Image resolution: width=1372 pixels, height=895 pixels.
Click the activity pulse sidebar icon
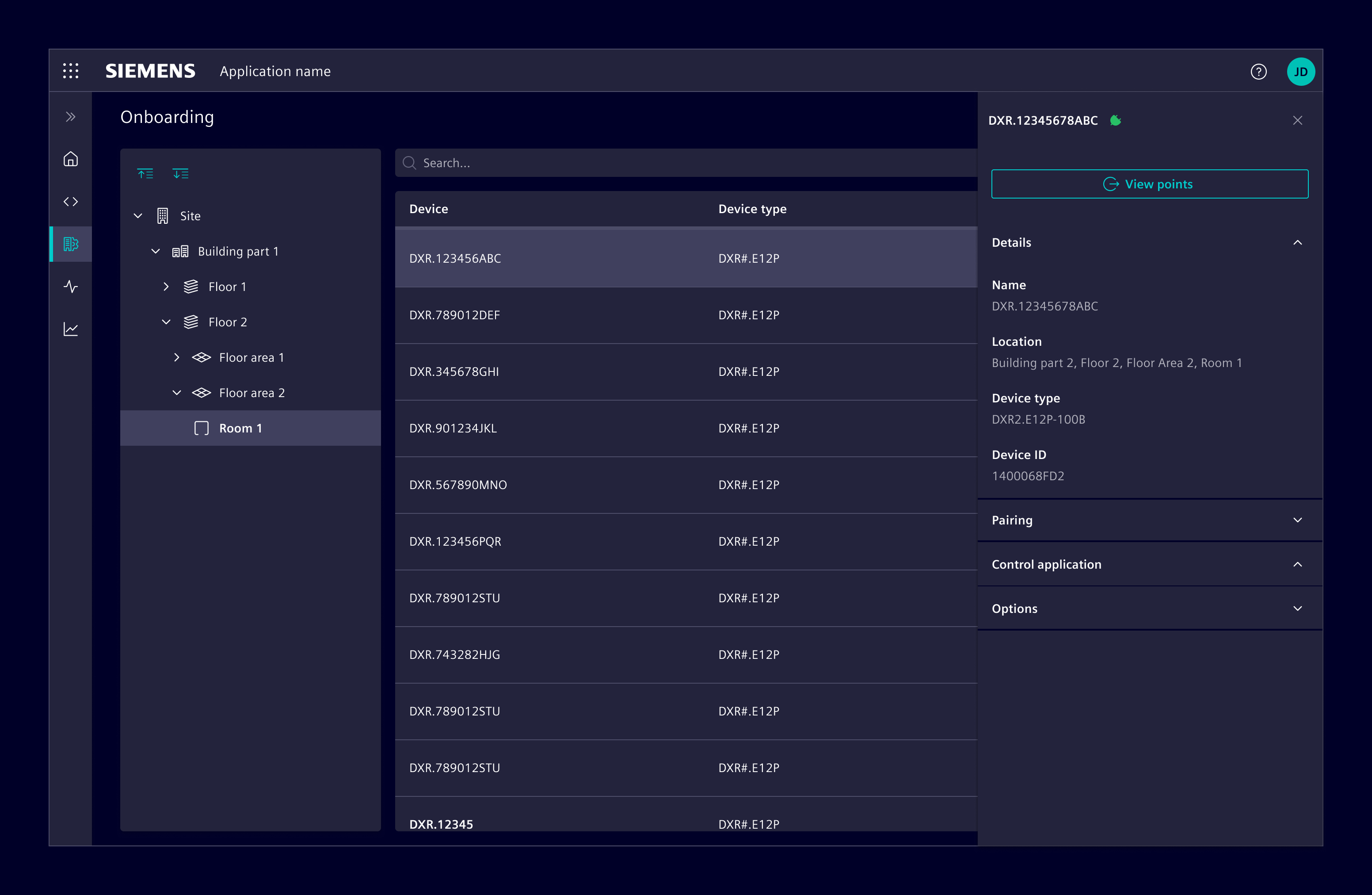pos(70,287)
